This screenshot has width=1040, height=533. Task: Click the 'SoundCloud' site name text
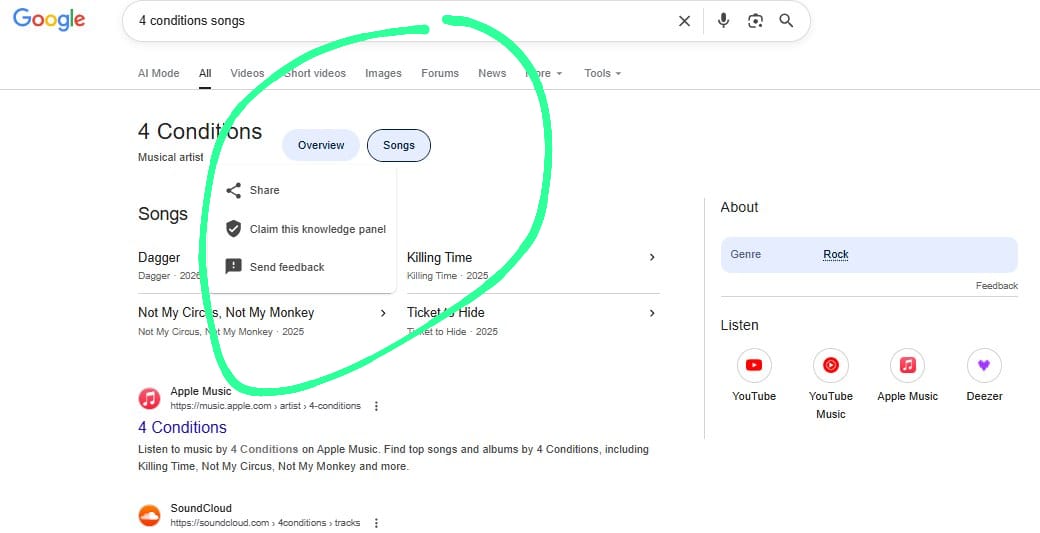pos(201,508)
